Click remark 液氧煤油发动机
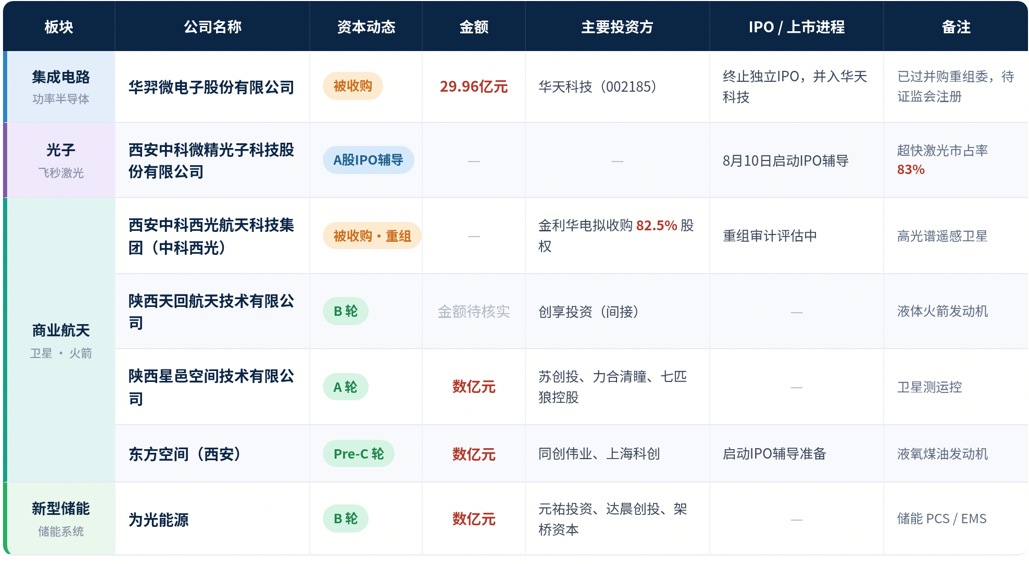 942,454
